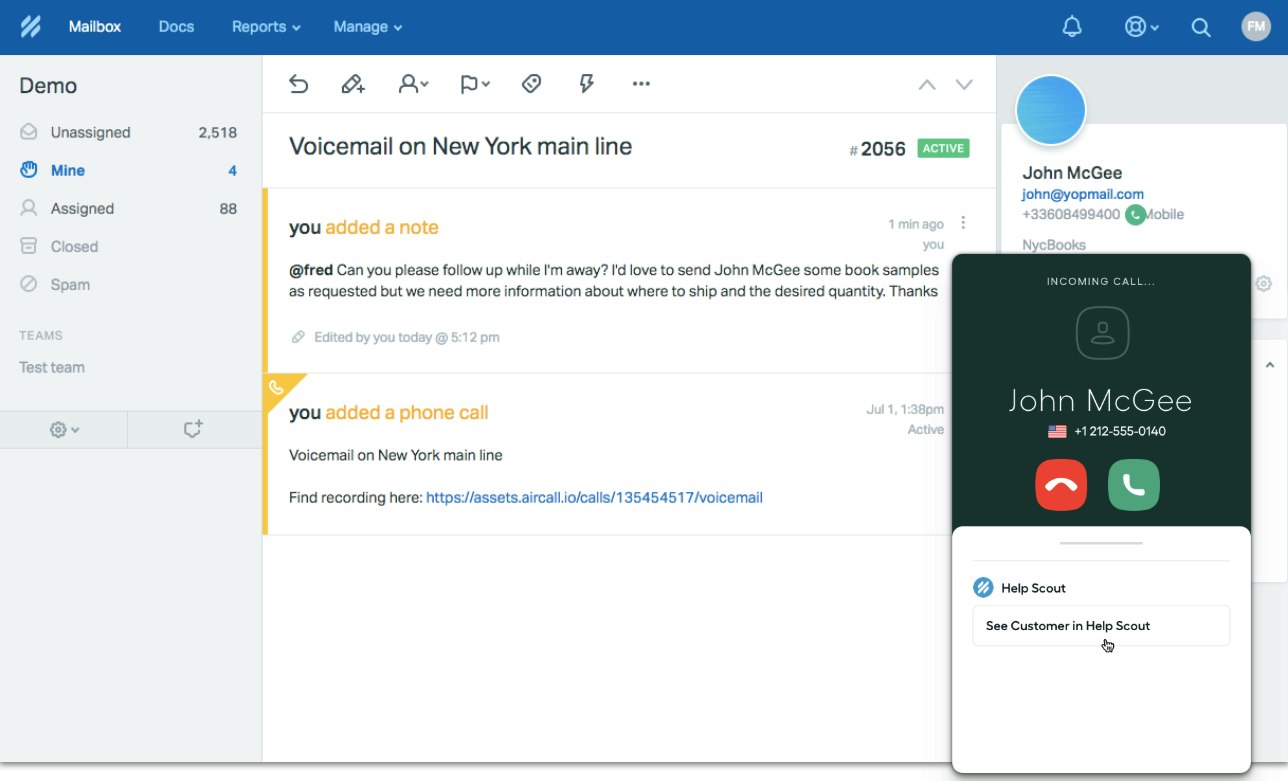Click the workflows lightning icon
Screen dimensions: 1288x781
pyautogui.click(x=587, y=84)
